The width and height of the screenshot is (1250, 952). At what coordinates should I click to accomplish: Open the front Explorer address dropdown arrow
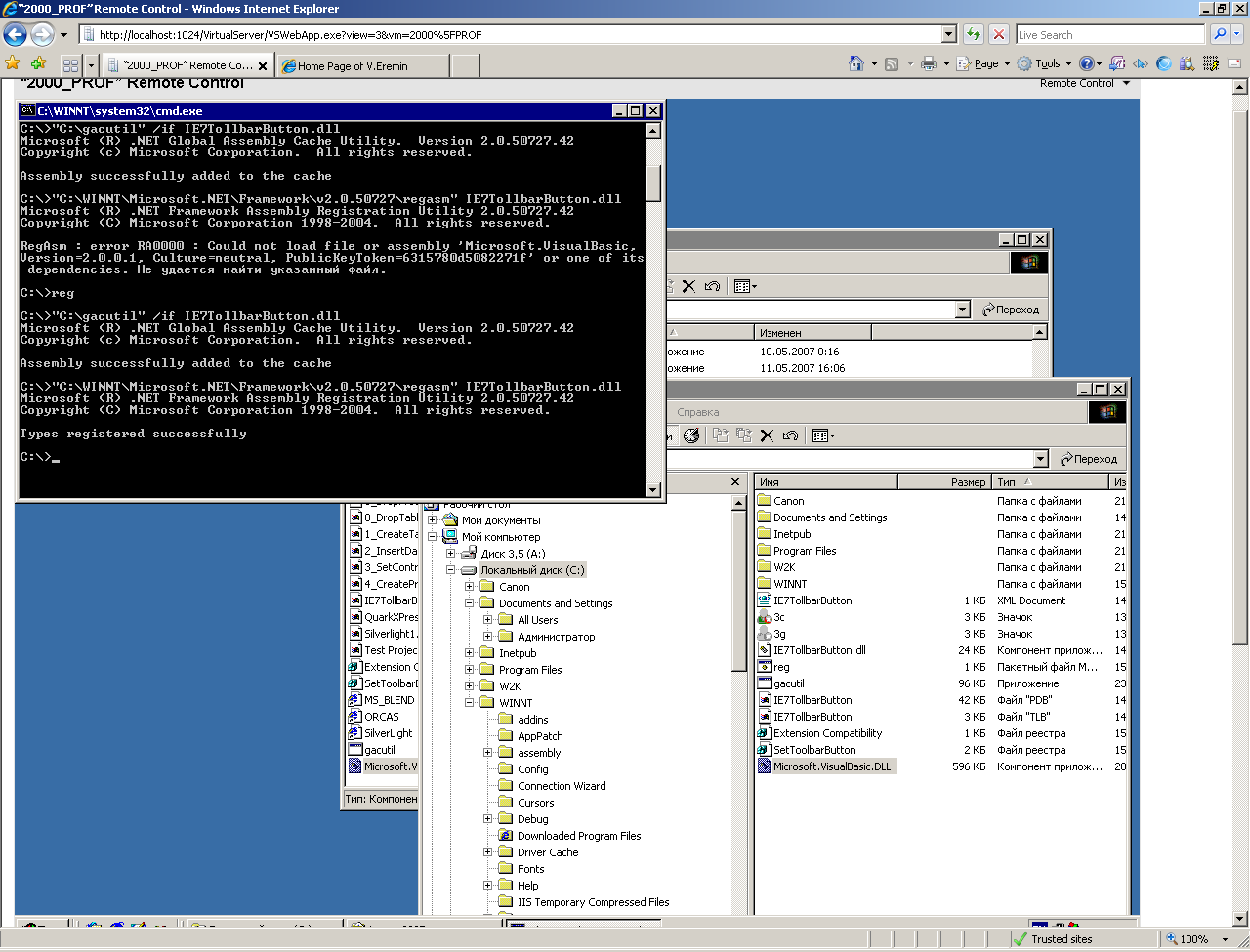click(1040, 459)
